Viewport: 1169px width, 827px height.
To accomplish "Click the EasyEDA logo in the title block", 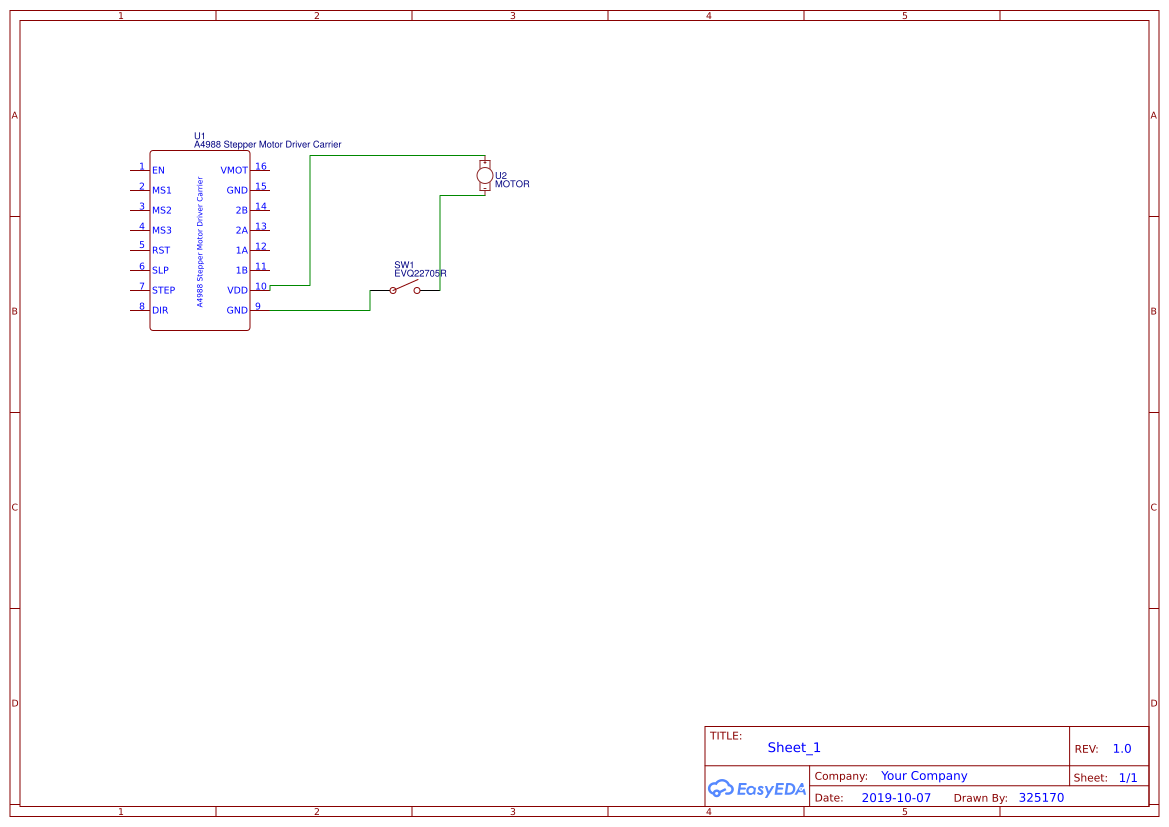I will pyautogui.click(x=757, y=789).
